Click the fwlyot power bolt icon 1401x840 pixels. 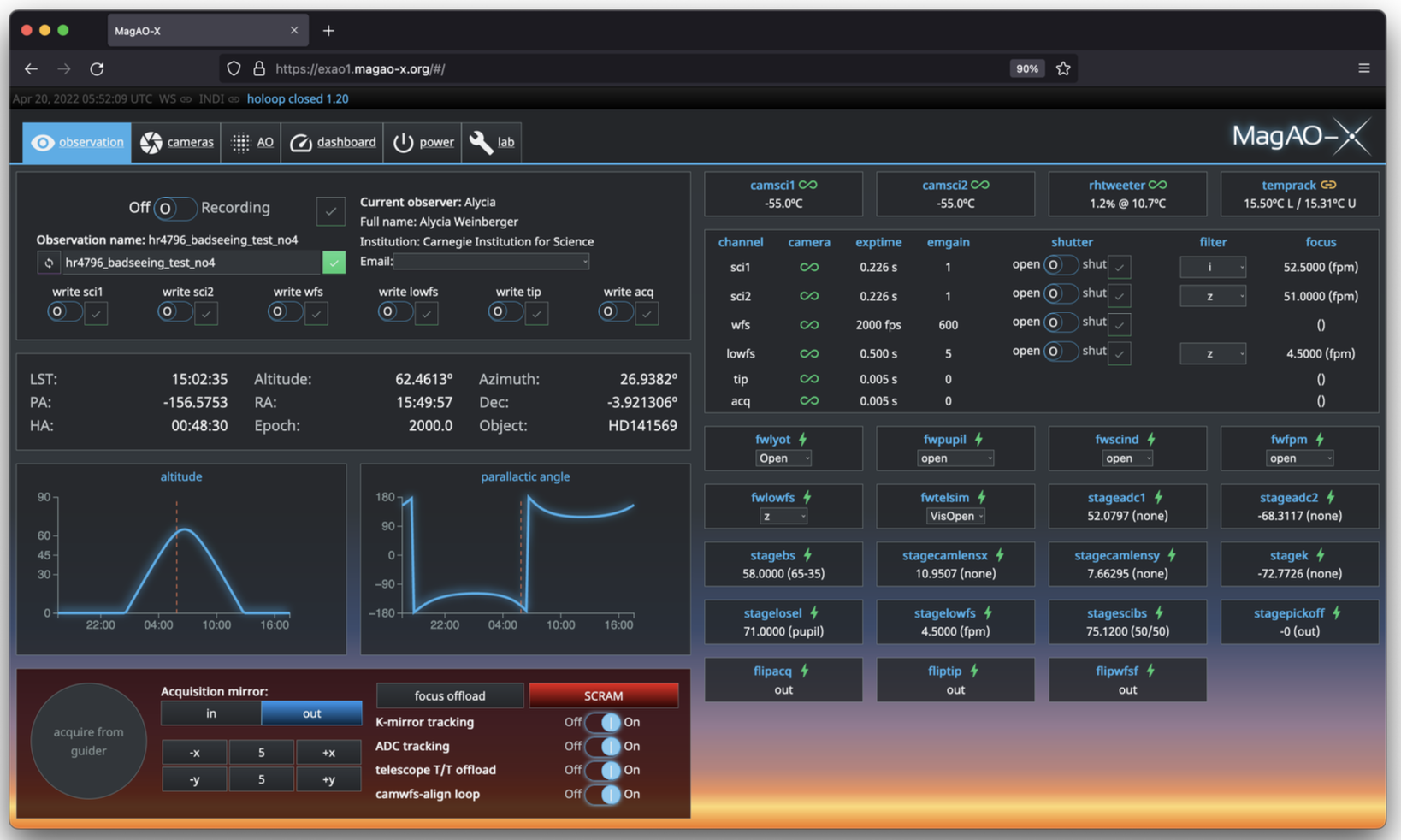pos(803,440)
